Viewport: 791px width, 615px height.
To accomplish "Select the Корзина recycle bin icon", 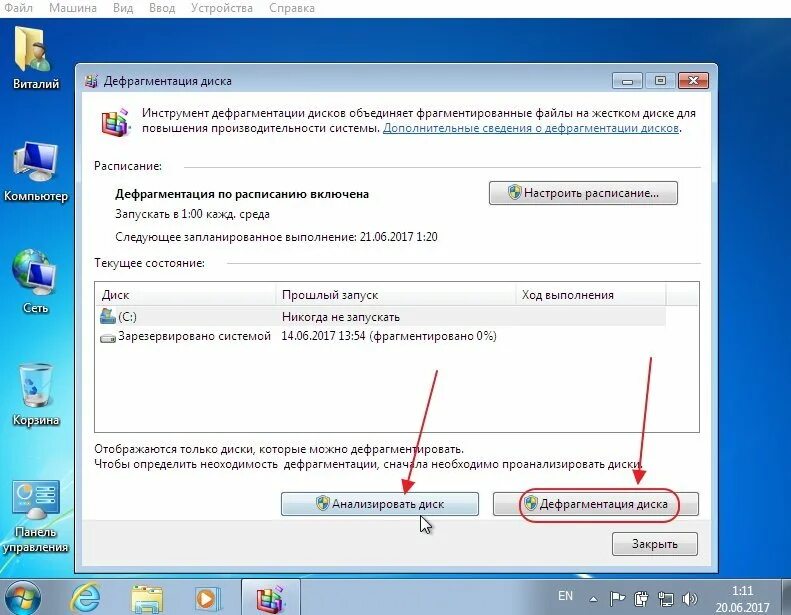I will tap(35, 395).
